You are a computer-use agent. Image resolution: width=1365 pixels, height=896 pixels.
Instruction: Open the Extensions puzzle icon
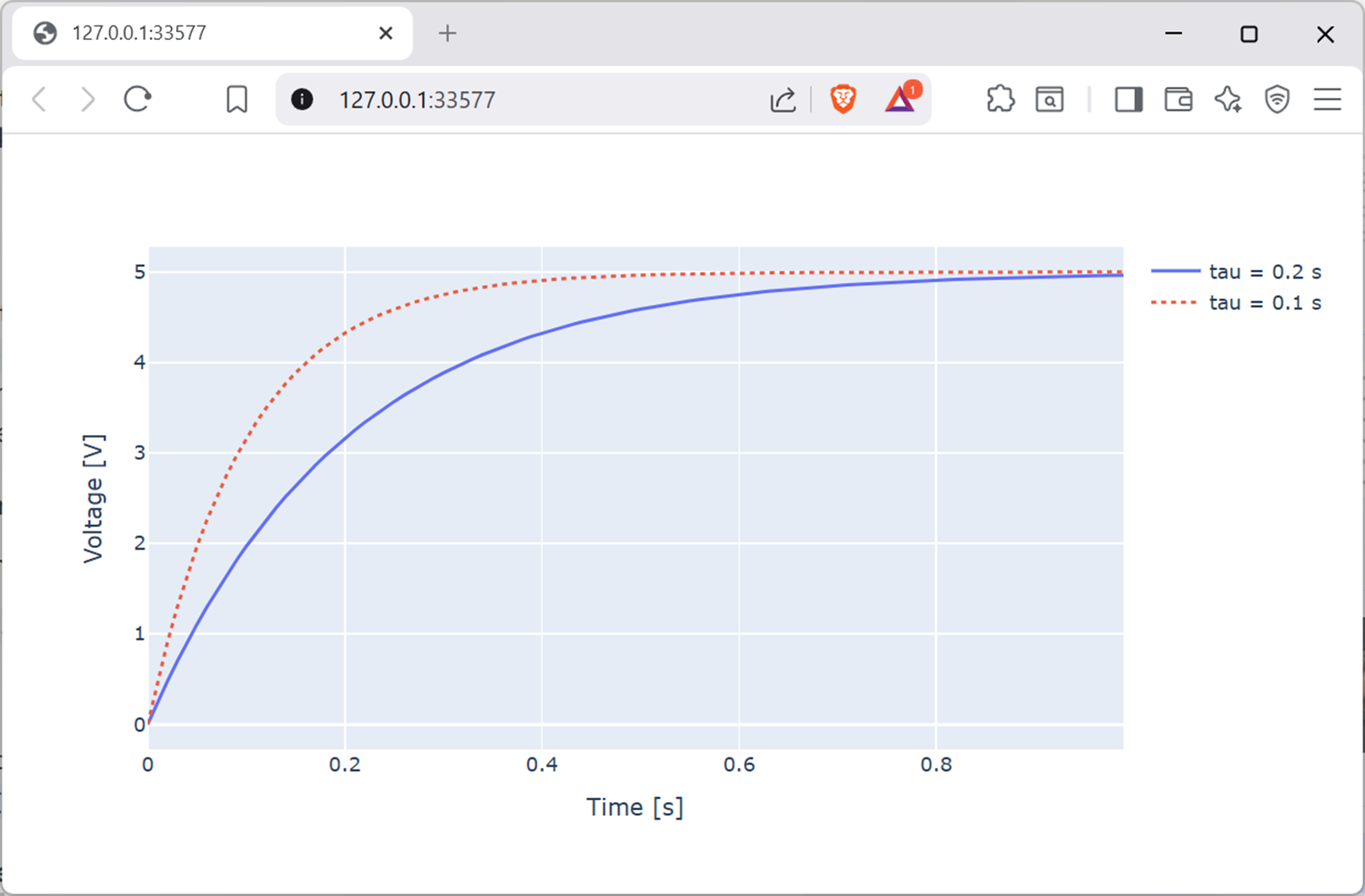pos(999,100)
